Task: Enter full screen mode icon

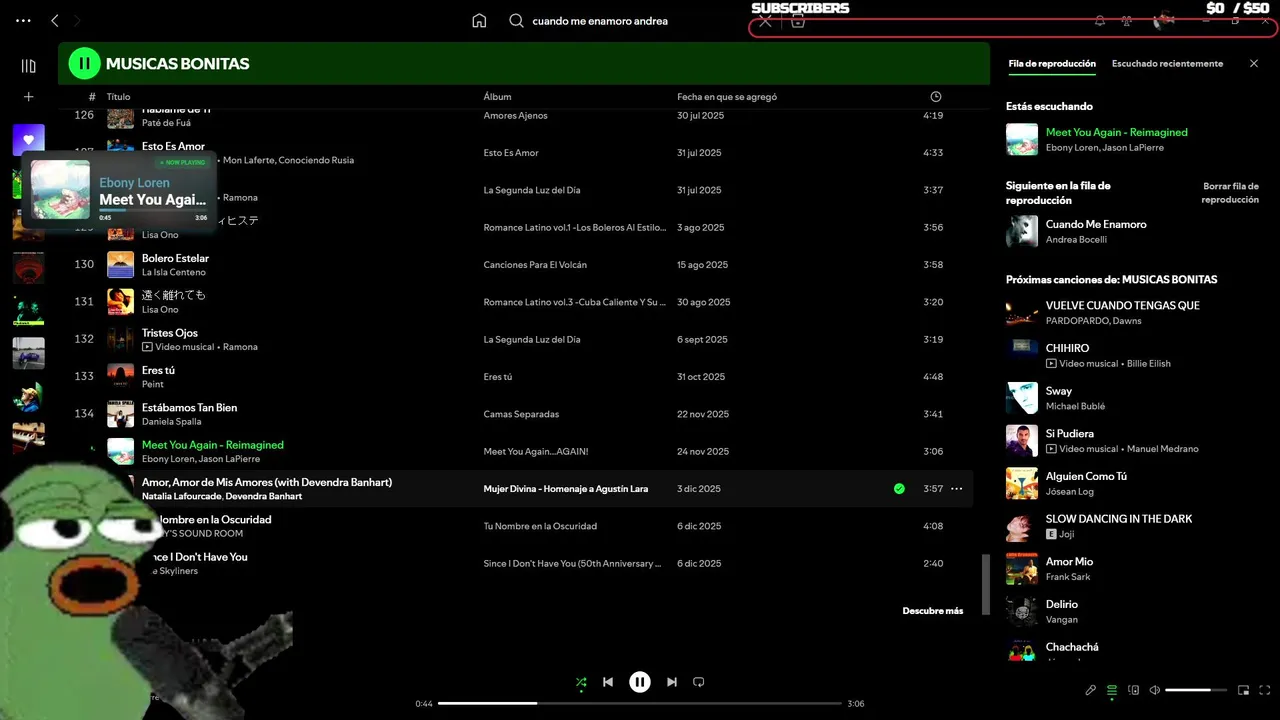Action: [x=1265, y=690]
